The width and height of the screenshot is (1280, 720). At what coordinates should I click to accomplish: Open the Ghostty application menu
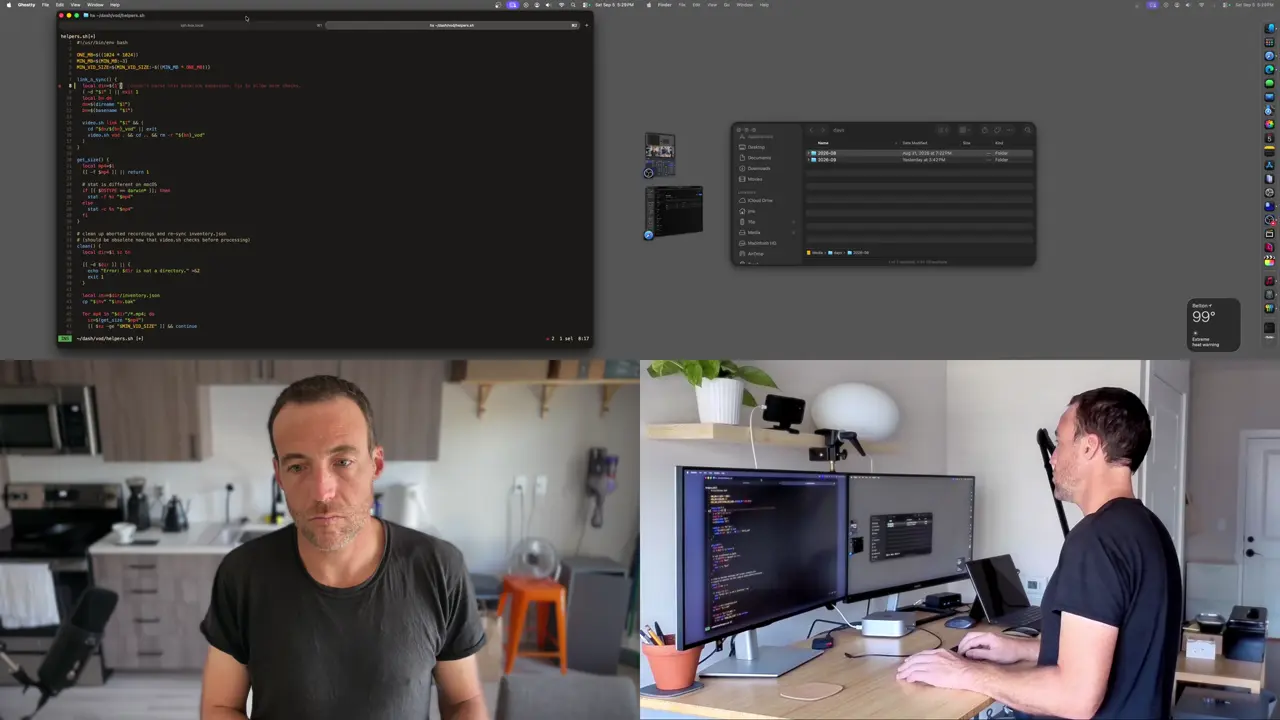pyautogui.click(x=26, y=4)
